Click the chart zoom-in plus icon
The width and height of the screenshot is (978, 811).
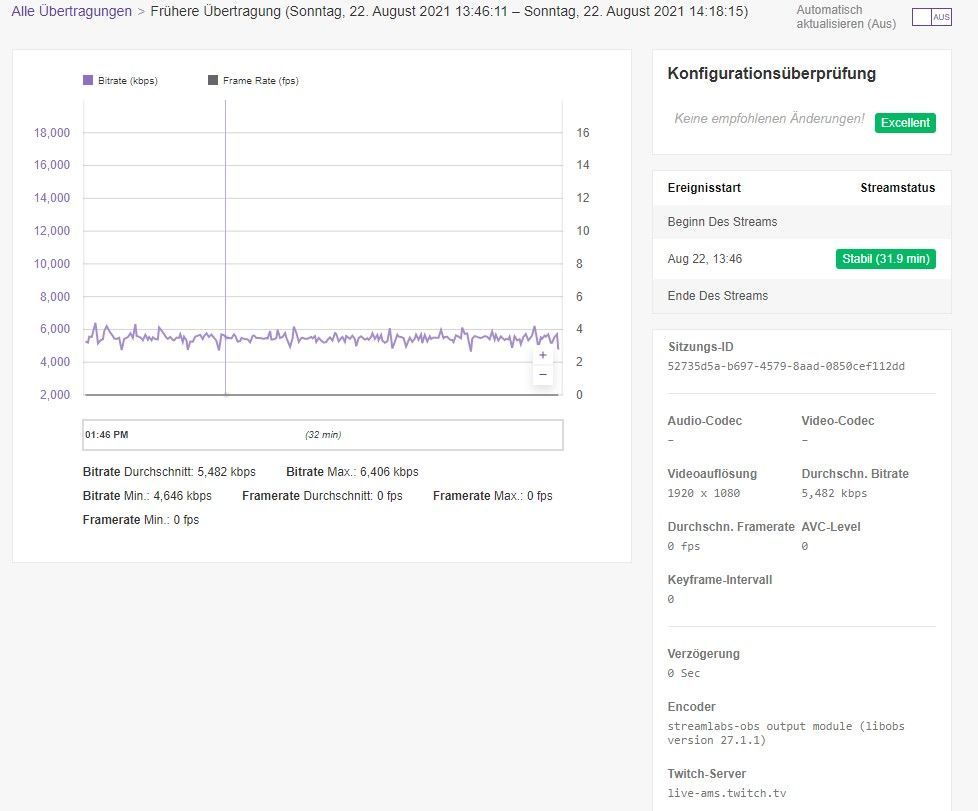542,355
